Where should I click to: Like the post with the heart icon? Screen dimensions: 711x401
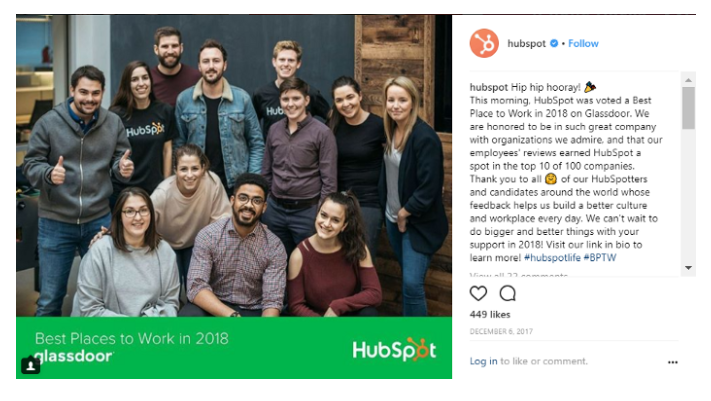[x=478, y=293]
